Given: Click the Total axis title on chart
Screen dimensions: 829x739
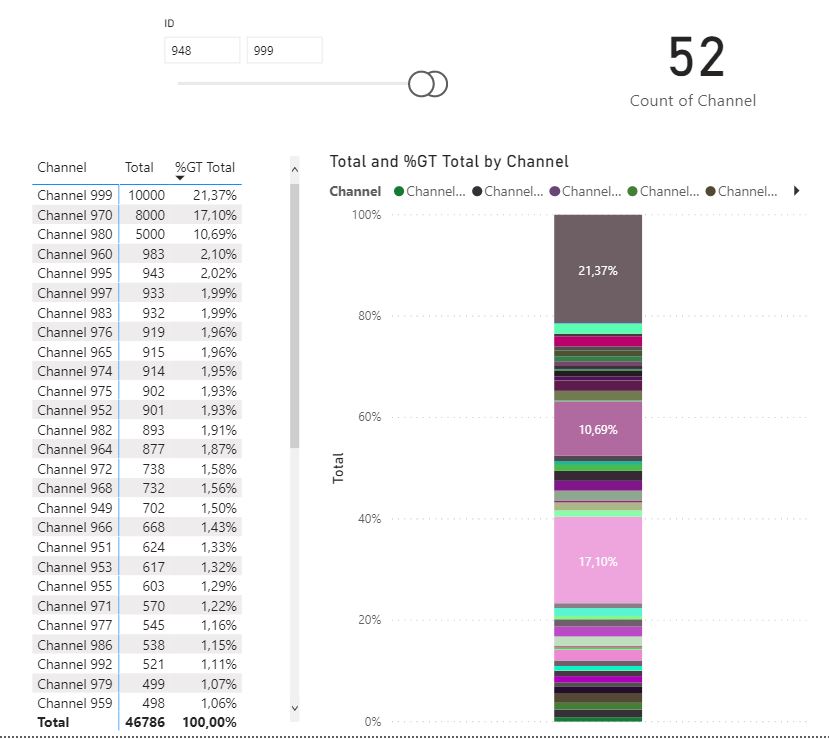Looking at the screenshot, I should (x=338, y=468).
